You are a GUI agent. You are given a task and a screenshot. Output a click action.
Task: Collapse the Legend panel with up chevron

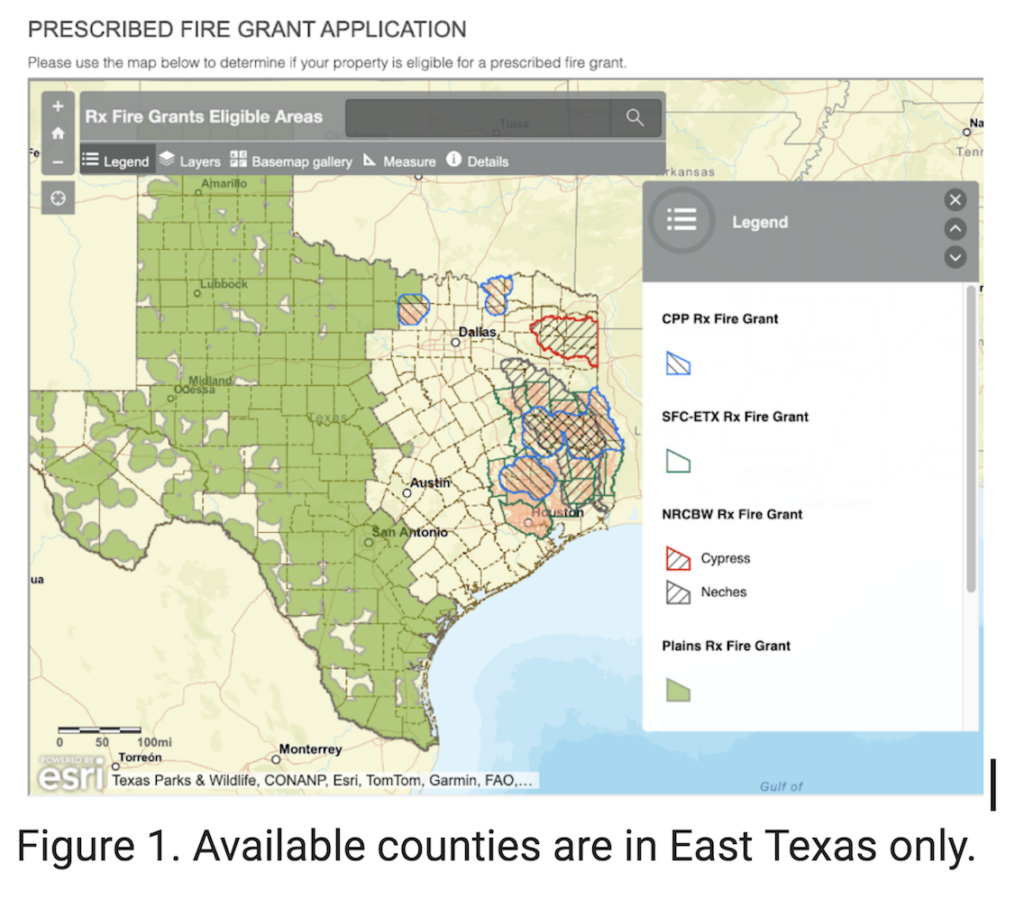coord(955,228)
